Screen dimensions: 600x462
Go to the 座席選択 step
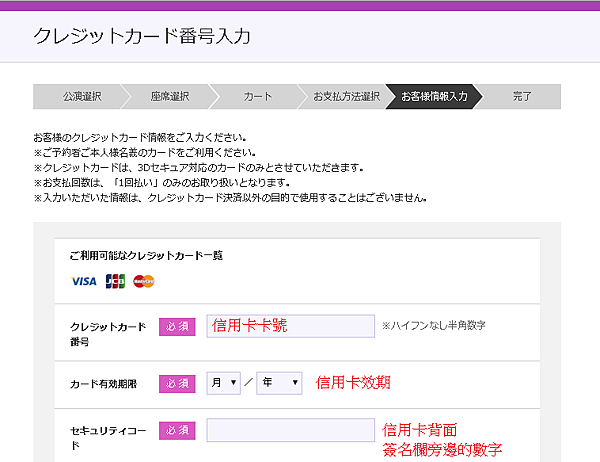[170, 96]
